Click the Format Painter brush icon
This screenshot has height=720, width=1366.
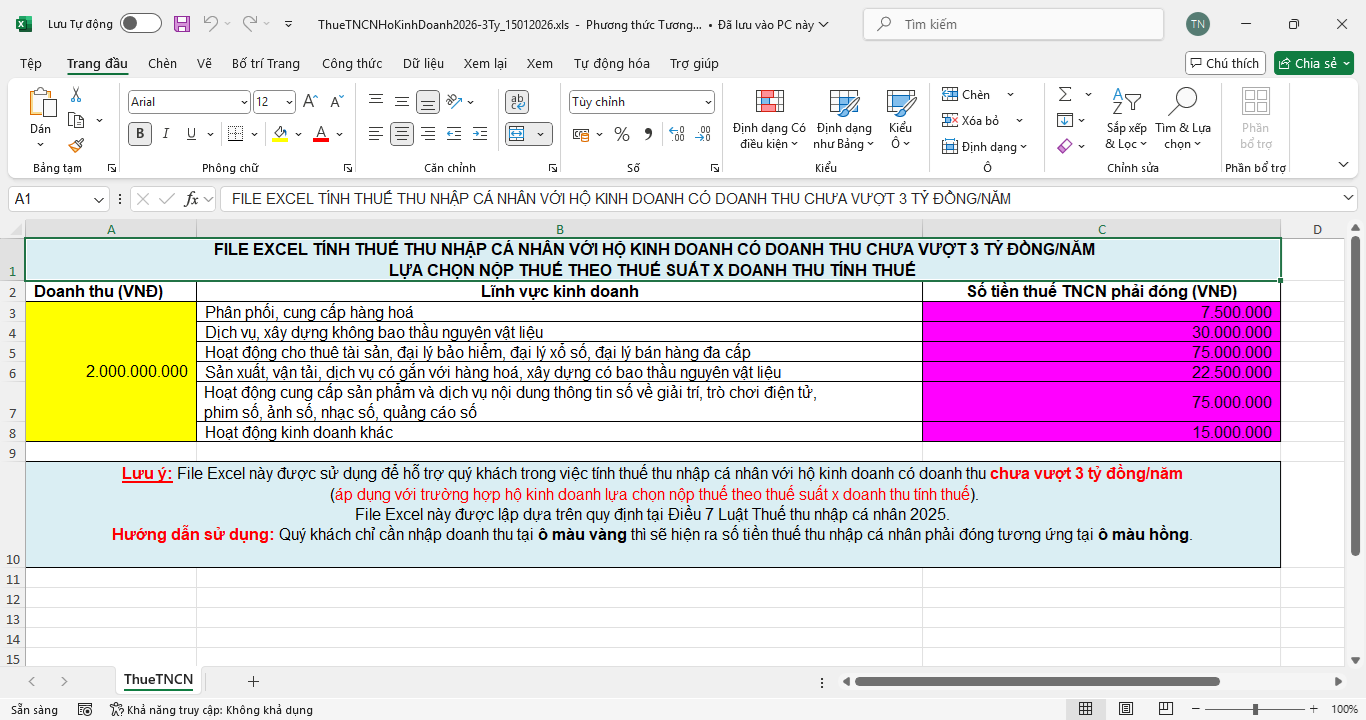[76, 145]
